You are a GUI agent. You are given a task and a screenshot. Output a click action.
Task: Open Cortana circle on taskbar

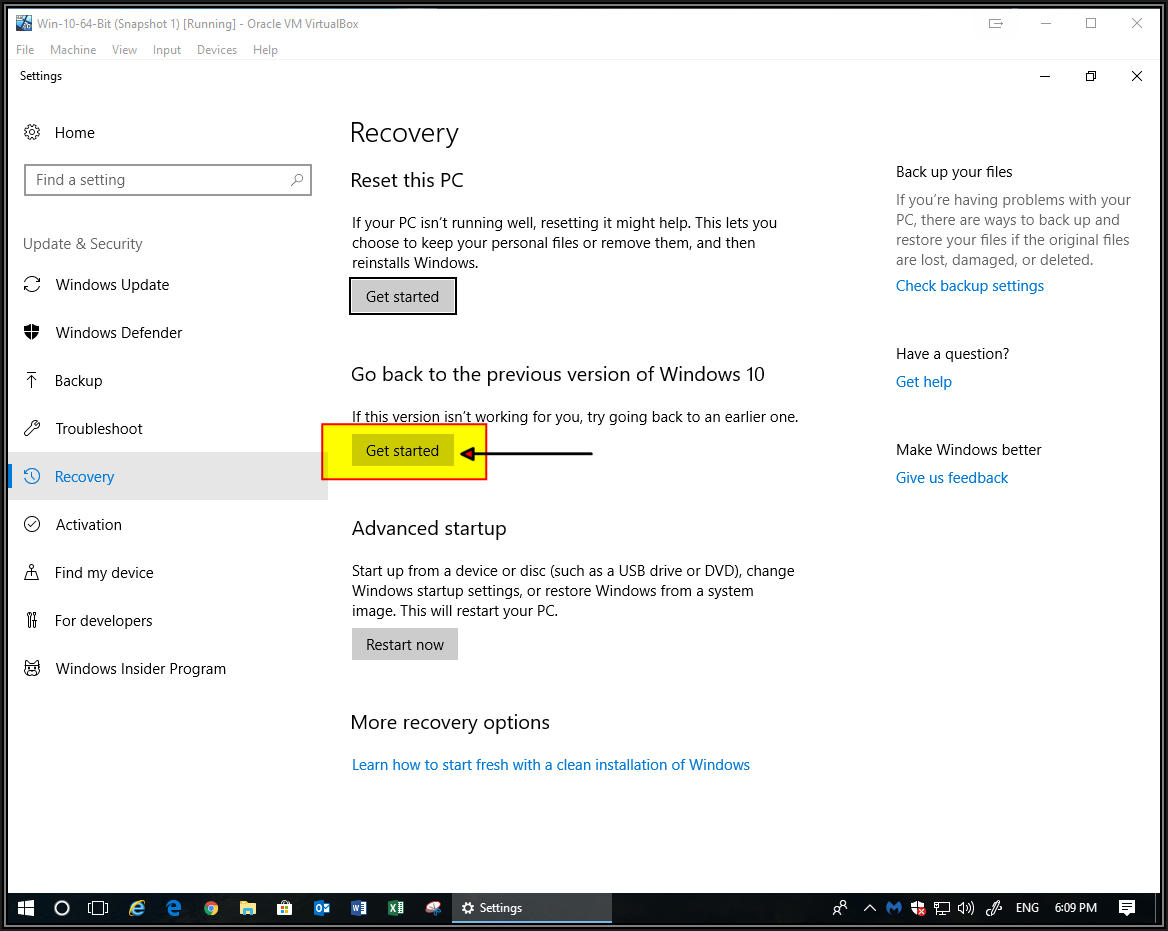click(62, 908)
